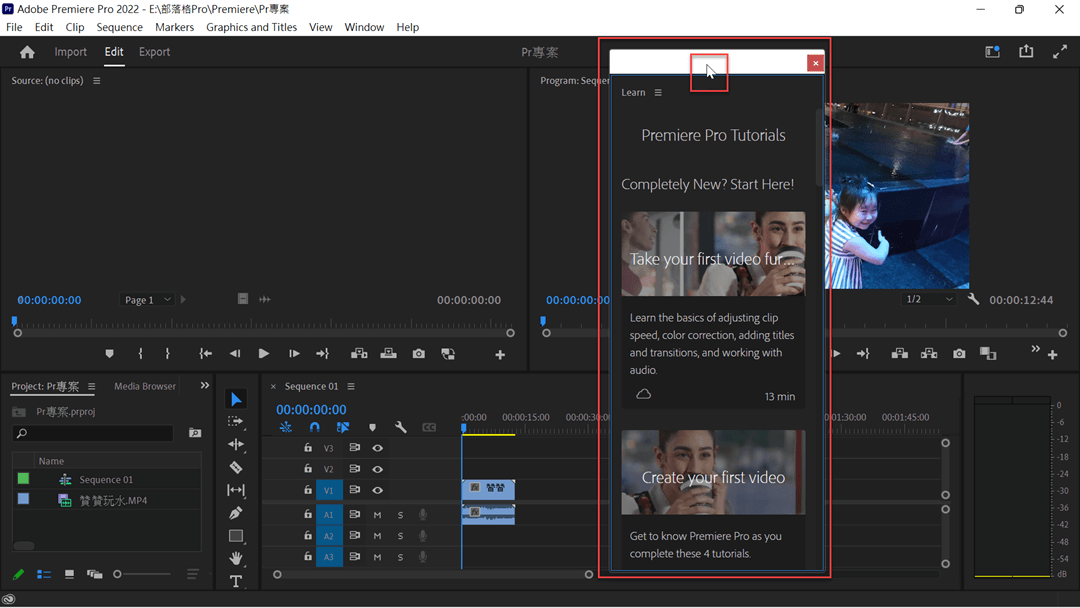Switch to the Import tab
Screen dimensions: 1080x608
[70, 52]
